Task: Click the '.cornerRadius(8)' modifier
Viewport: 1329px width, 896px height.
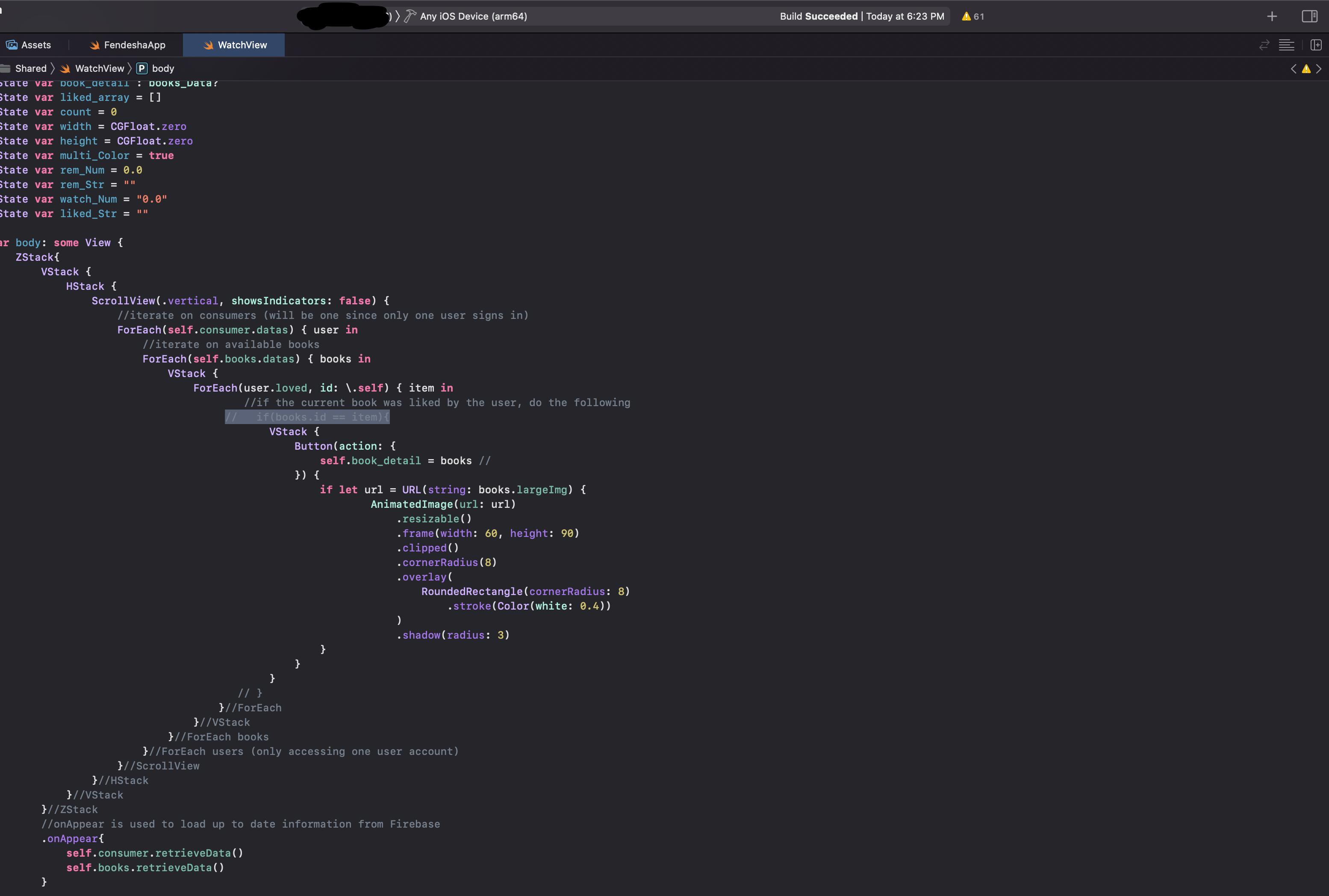Action: (447, 562)
